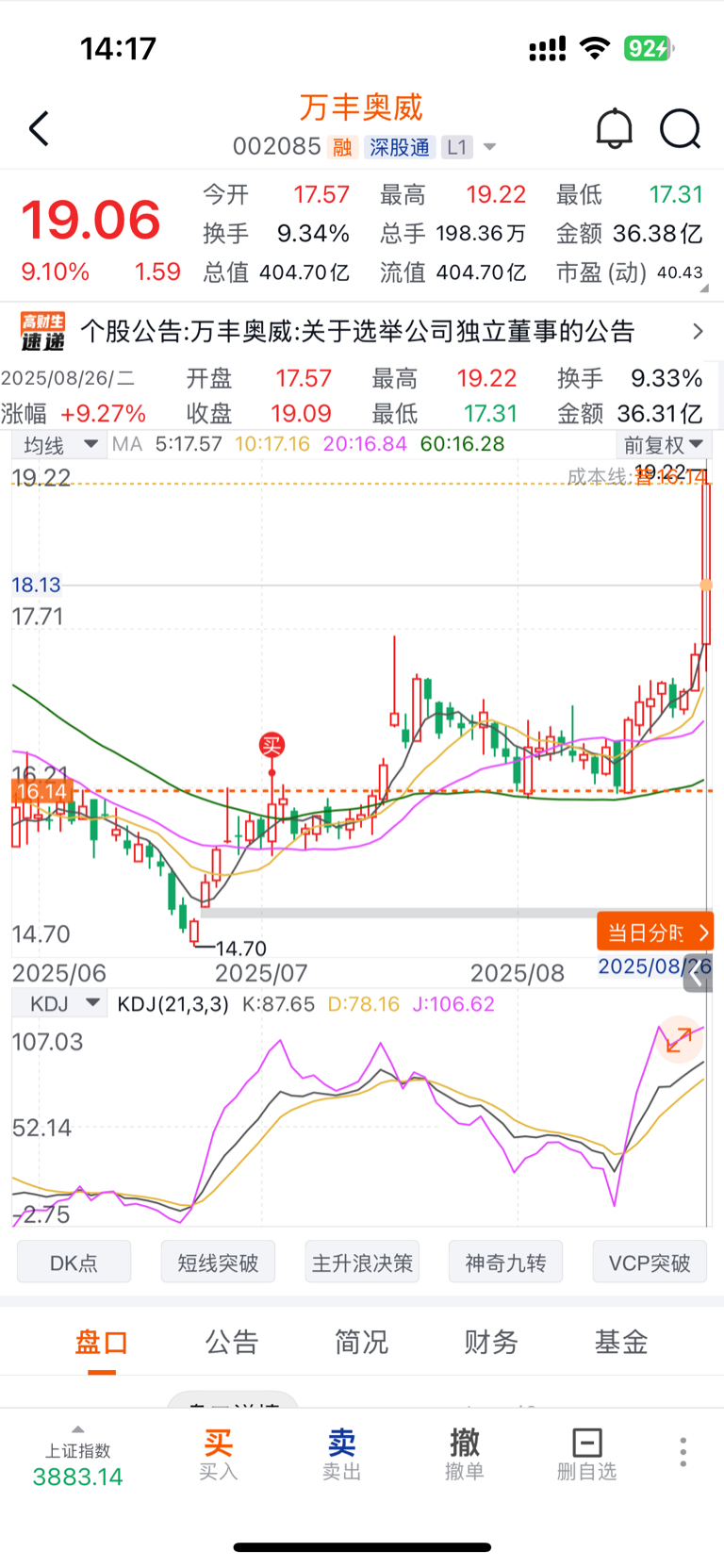The width and height of the screenshot is (724, 1568).
Task: Select the 主升浪决策 indicator button
Action: click(x=362, y=1263)
